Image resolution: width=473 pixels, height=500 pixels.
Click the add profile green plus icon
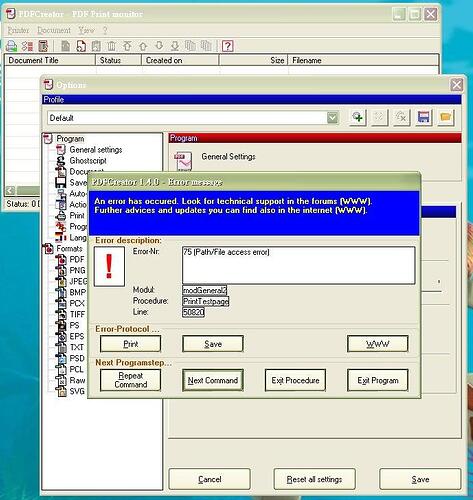[358, 117]
